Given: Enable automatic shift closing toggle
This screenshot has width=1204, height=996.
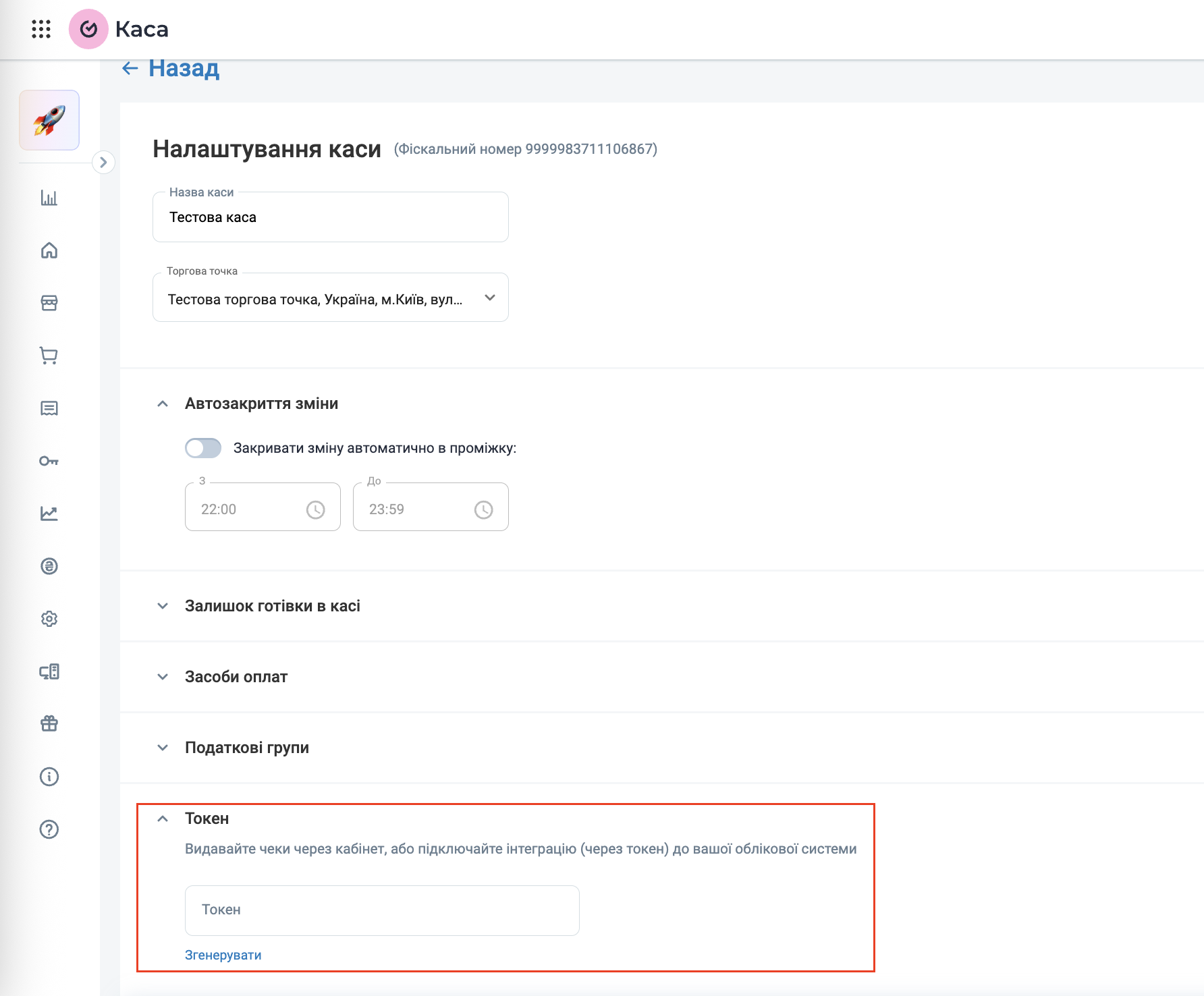Looking at the screenshot, I should tap(203, 448).
